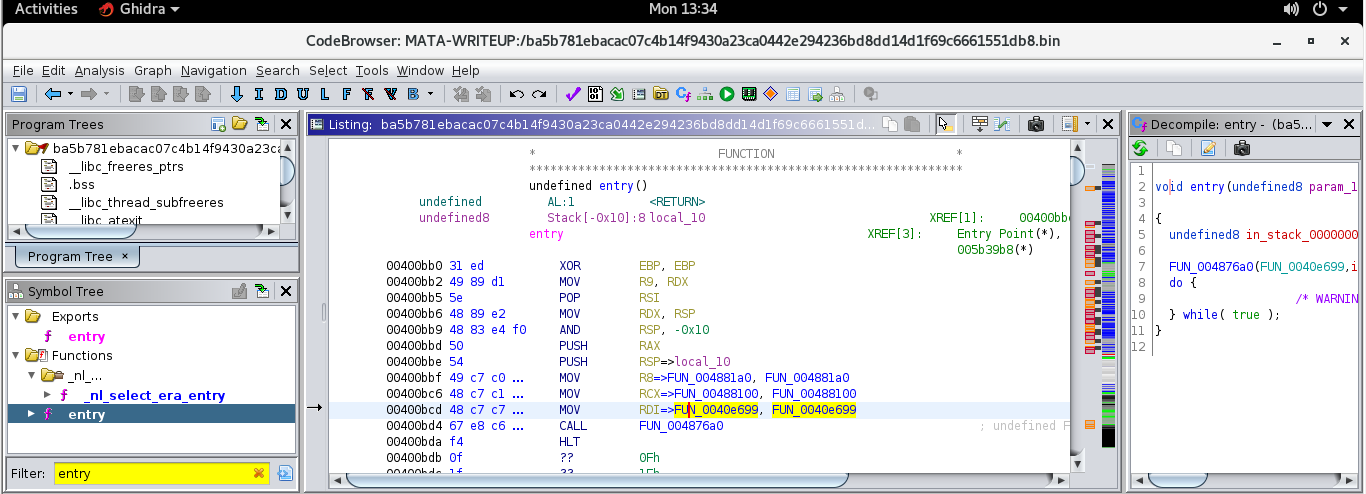The image size is (1366, 494).
Task: Click the Decompiler Cf toolbar icon
Action: click(x=684, y=94)
